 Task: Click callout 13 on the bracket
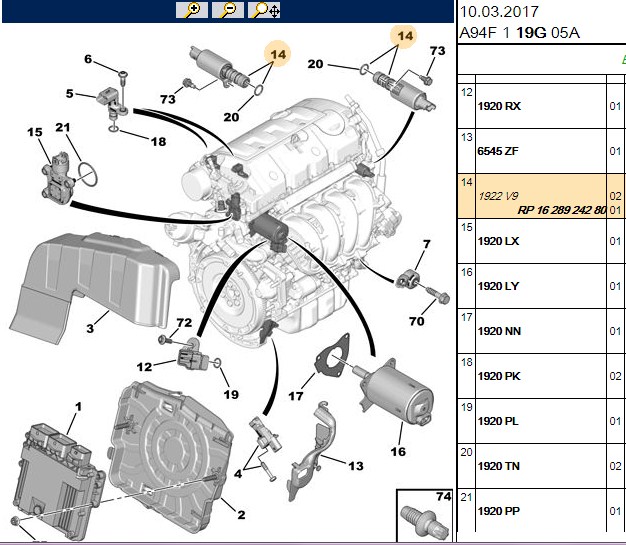(x=356, y=466)
